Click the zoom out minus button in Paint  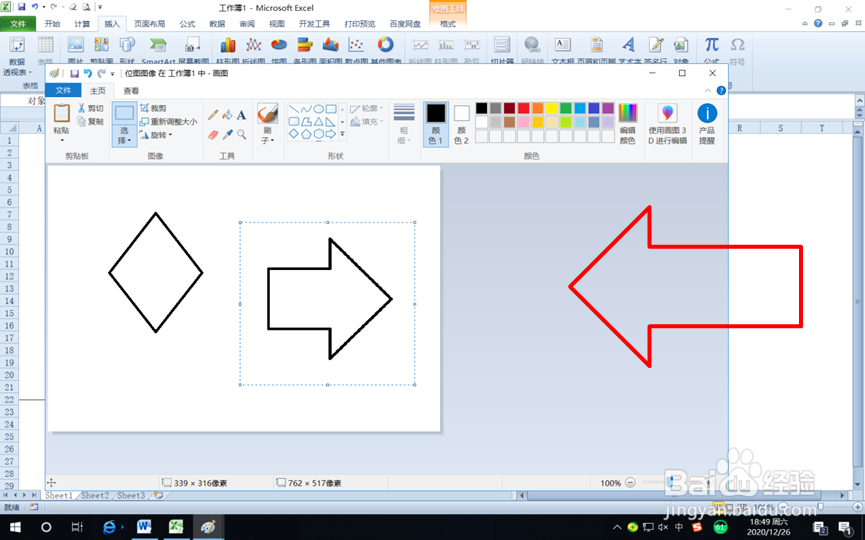point(630,483)
